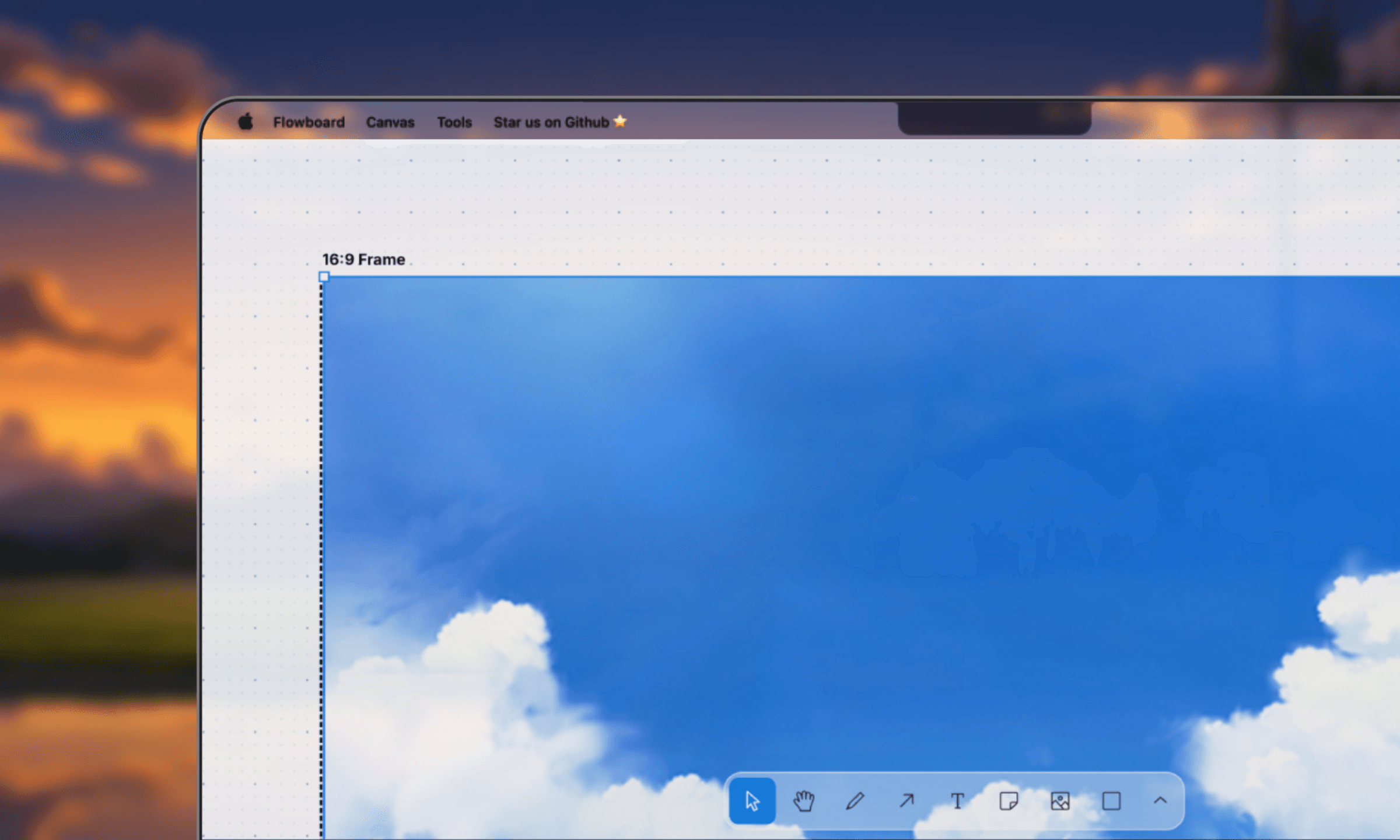Switch to the Hand pan tool

coord(803,801)
